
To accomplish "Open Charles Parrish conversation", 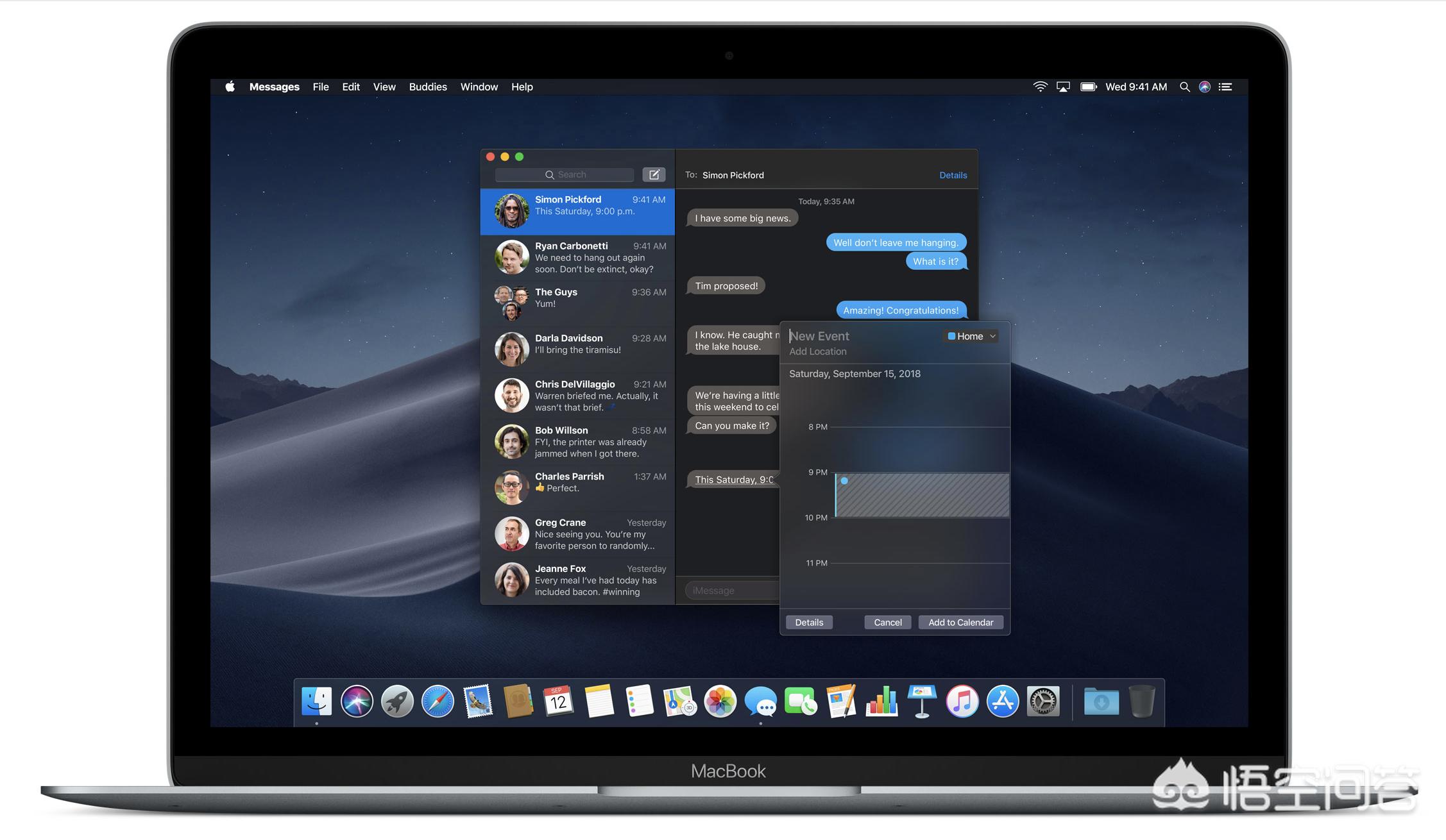I will 577,489.
